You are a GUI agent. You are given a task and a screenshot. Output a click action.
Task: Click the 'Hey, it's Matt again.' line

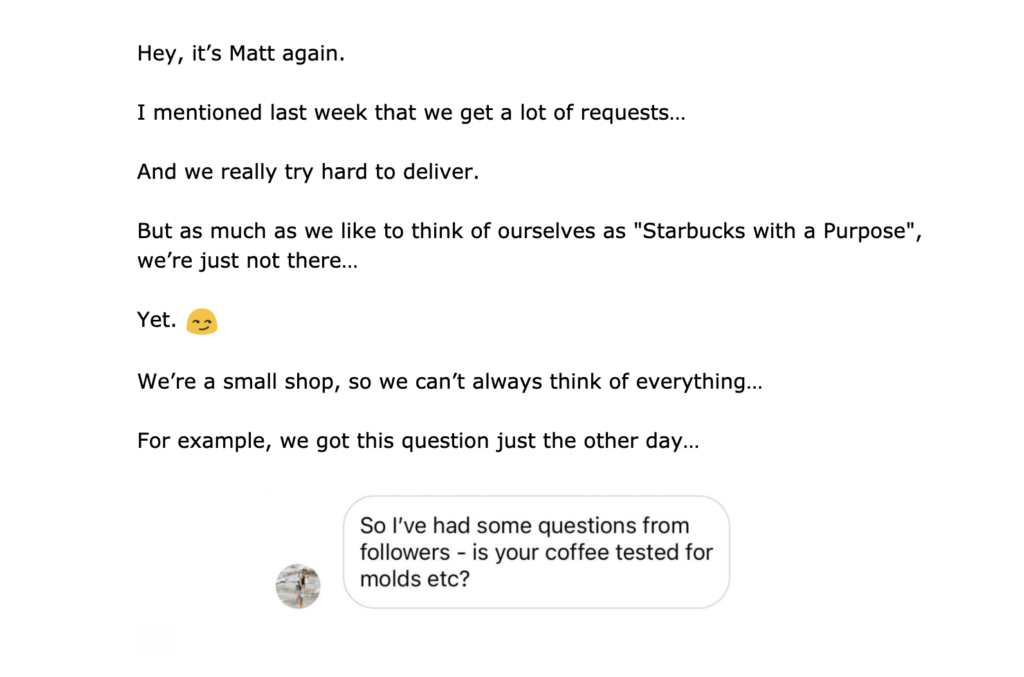[241, 54]
